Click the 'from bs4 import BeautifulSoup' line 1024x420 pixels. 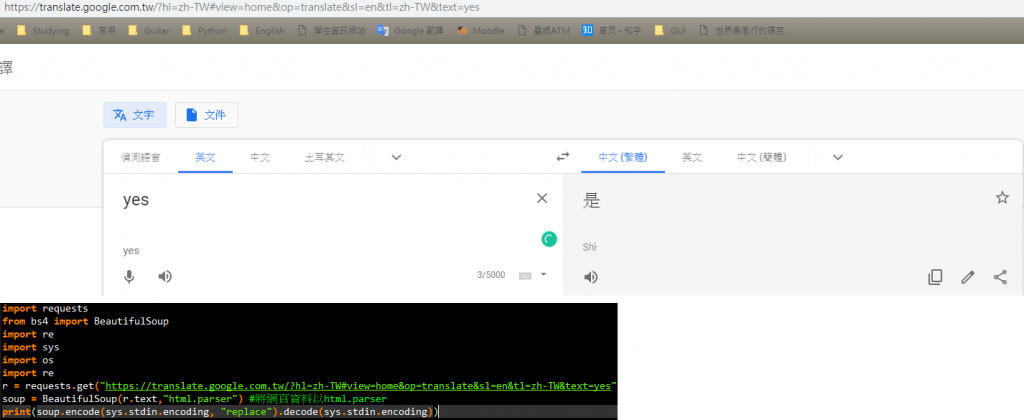[x=86, y=321]
